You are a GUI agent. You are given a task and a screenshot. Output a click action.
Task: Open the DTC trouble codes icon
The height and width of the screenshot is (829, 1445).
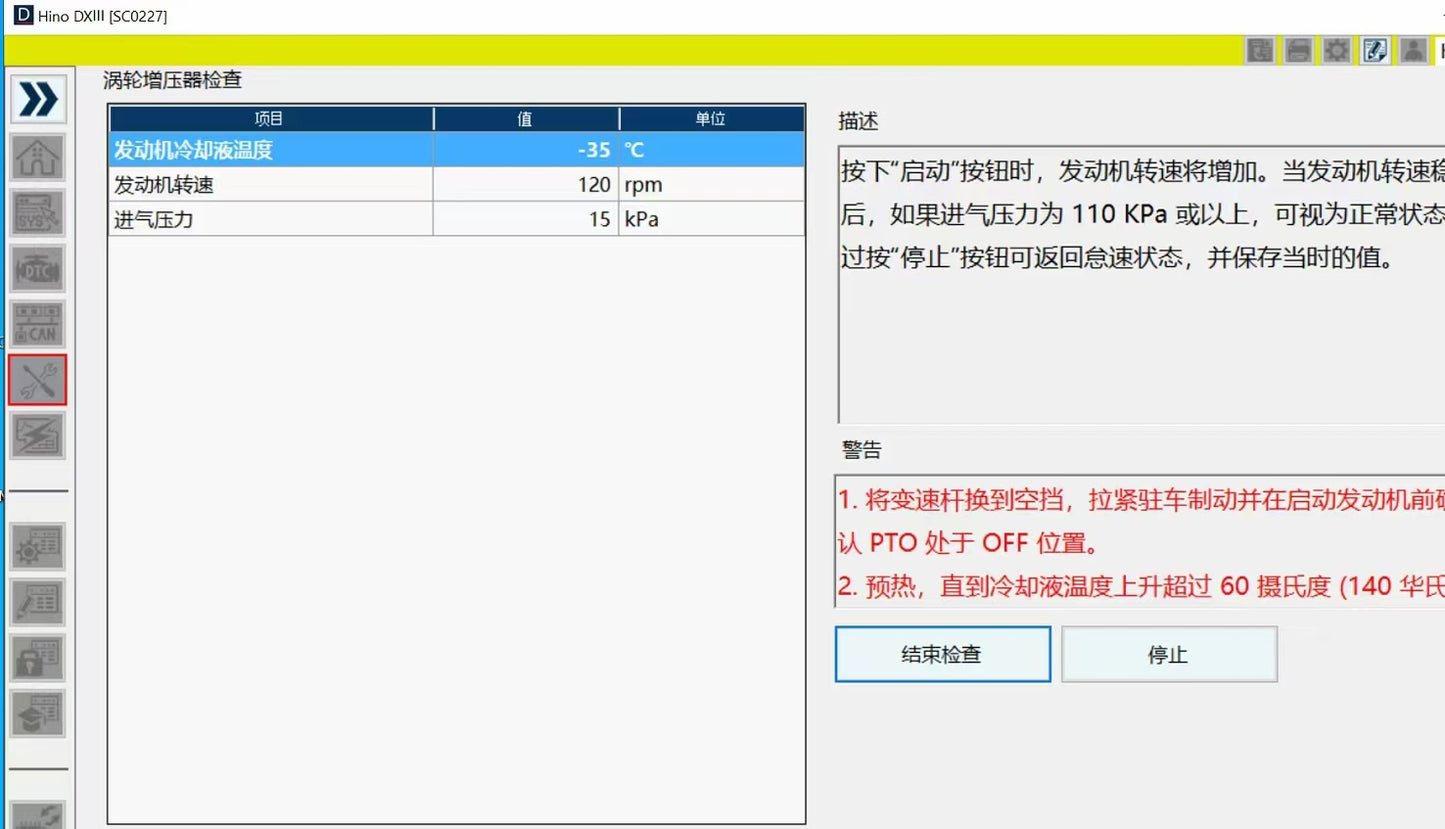[x=38, y=268]
